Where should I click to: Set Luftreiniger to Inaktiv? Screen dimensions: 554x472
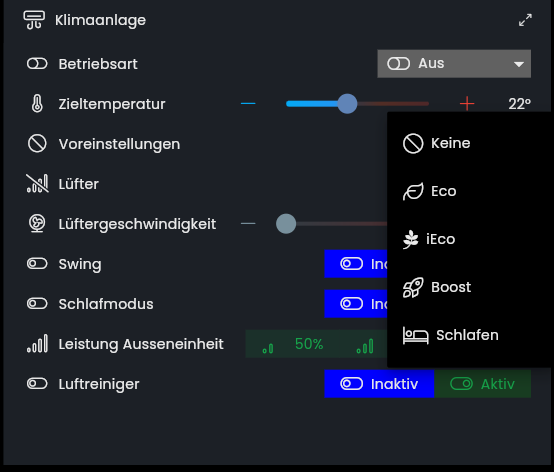point(379,384)
